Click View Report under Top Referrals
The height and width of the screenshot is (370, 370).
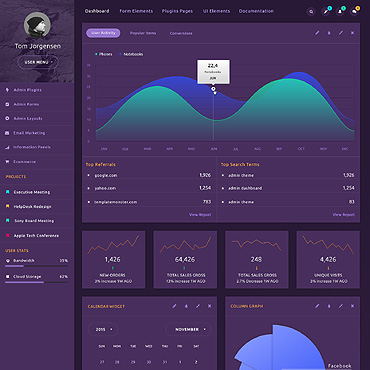(200, 215)
